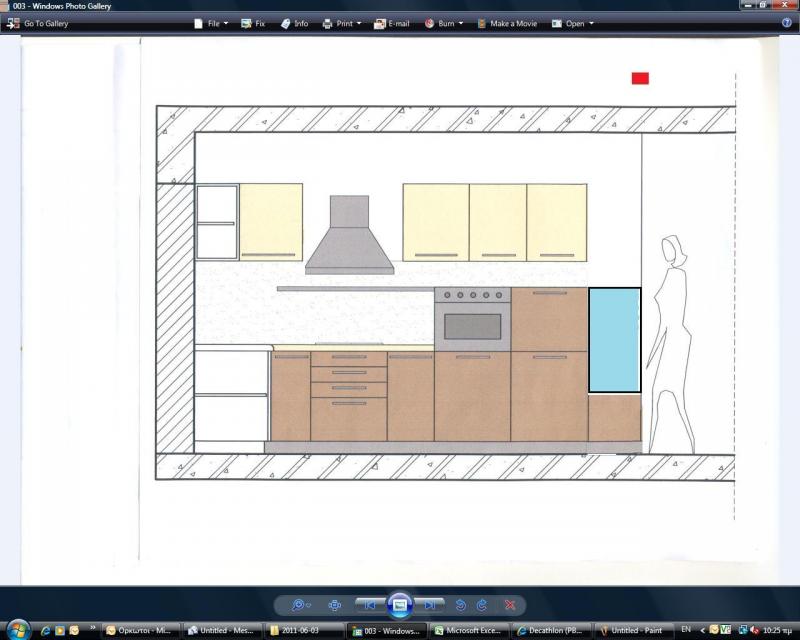Open the Fix panel
Viewport: 800px width, 640px height.
(253, 23)
